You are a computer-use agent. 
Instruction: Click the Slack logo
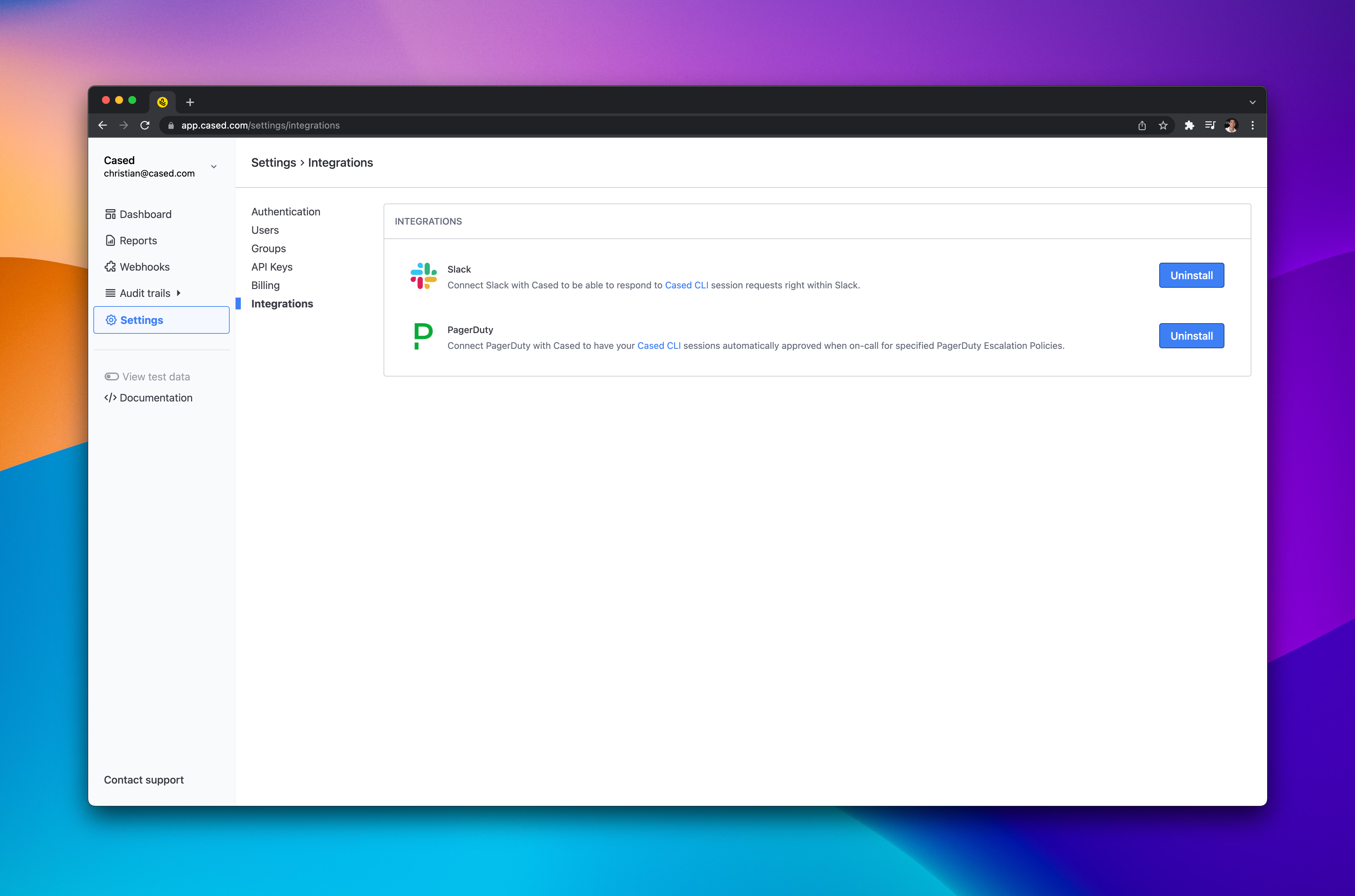pyautogui.click(x=424, y=276)
